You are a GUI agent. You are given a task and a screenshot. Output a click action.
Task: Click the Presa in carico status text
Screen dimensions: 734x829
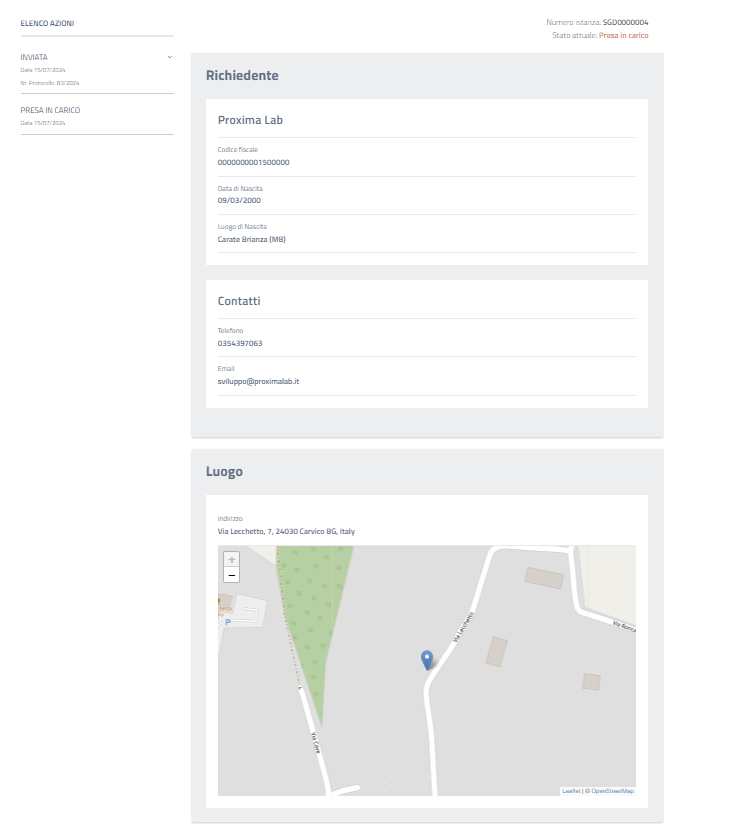point(623,35)
